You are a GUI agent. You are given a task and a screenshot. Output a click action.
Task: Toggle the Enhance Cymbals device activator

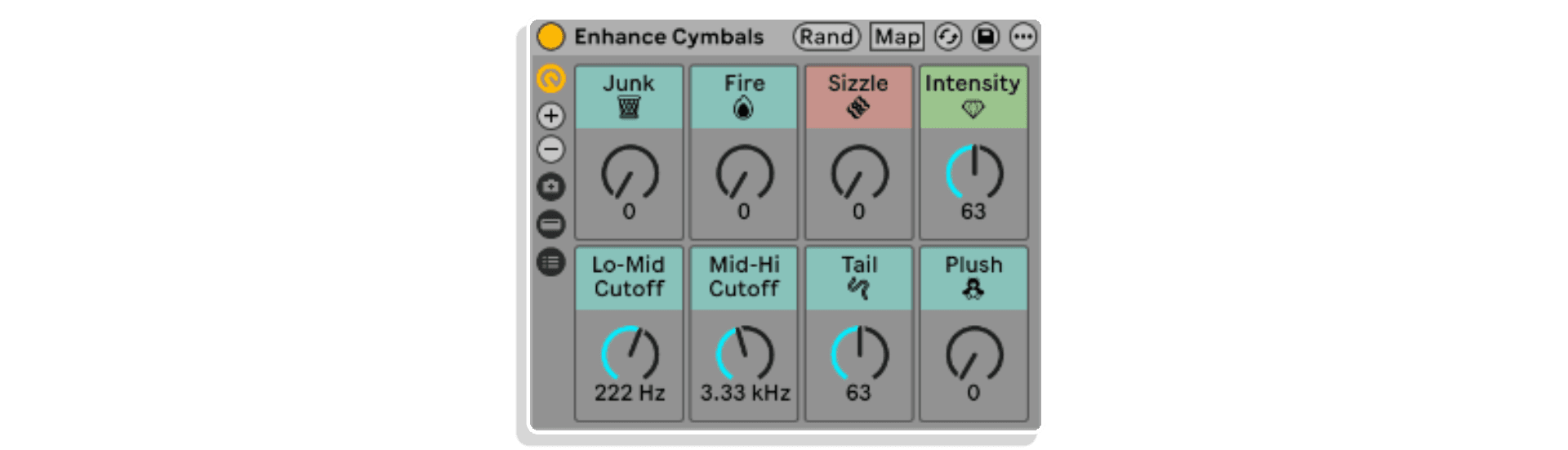(x=550, y=37)
